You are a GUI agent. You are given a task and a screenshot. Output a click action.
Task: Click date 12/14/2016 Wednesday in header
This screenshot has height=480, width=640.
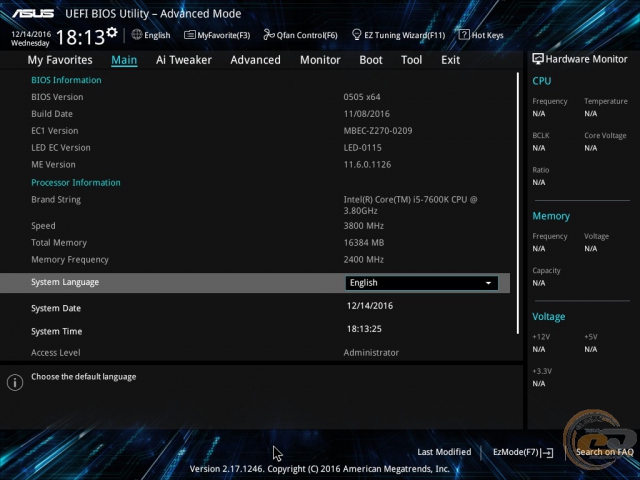31,39
